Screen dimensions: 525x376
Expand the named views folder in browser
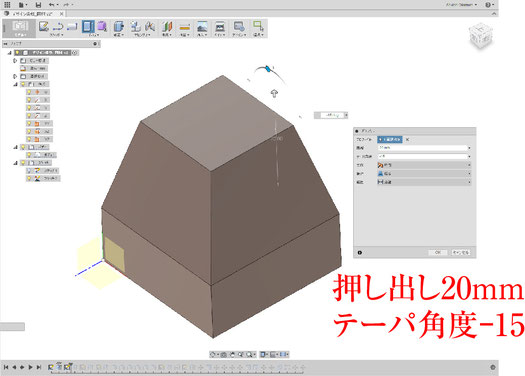pos(15,76)
